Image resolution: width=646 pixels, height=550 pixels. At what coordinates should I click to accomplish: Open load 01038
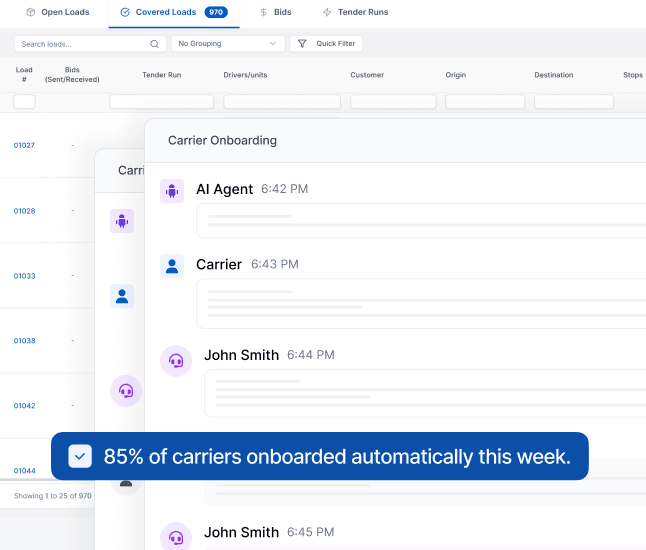[x=24, y=341]
